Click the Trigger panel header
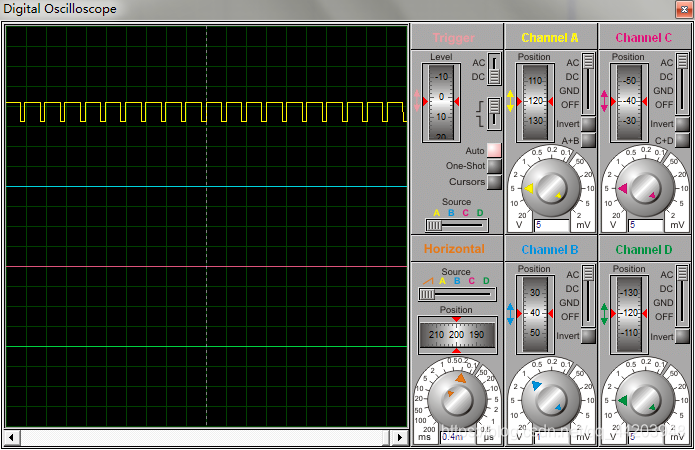 pos(457,37)
